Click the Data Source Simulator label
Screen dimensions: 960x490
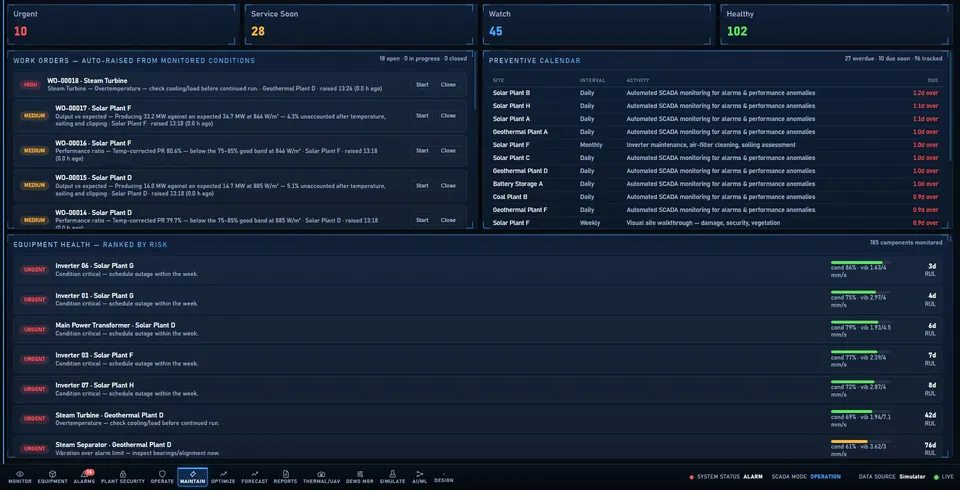[913, 477]
